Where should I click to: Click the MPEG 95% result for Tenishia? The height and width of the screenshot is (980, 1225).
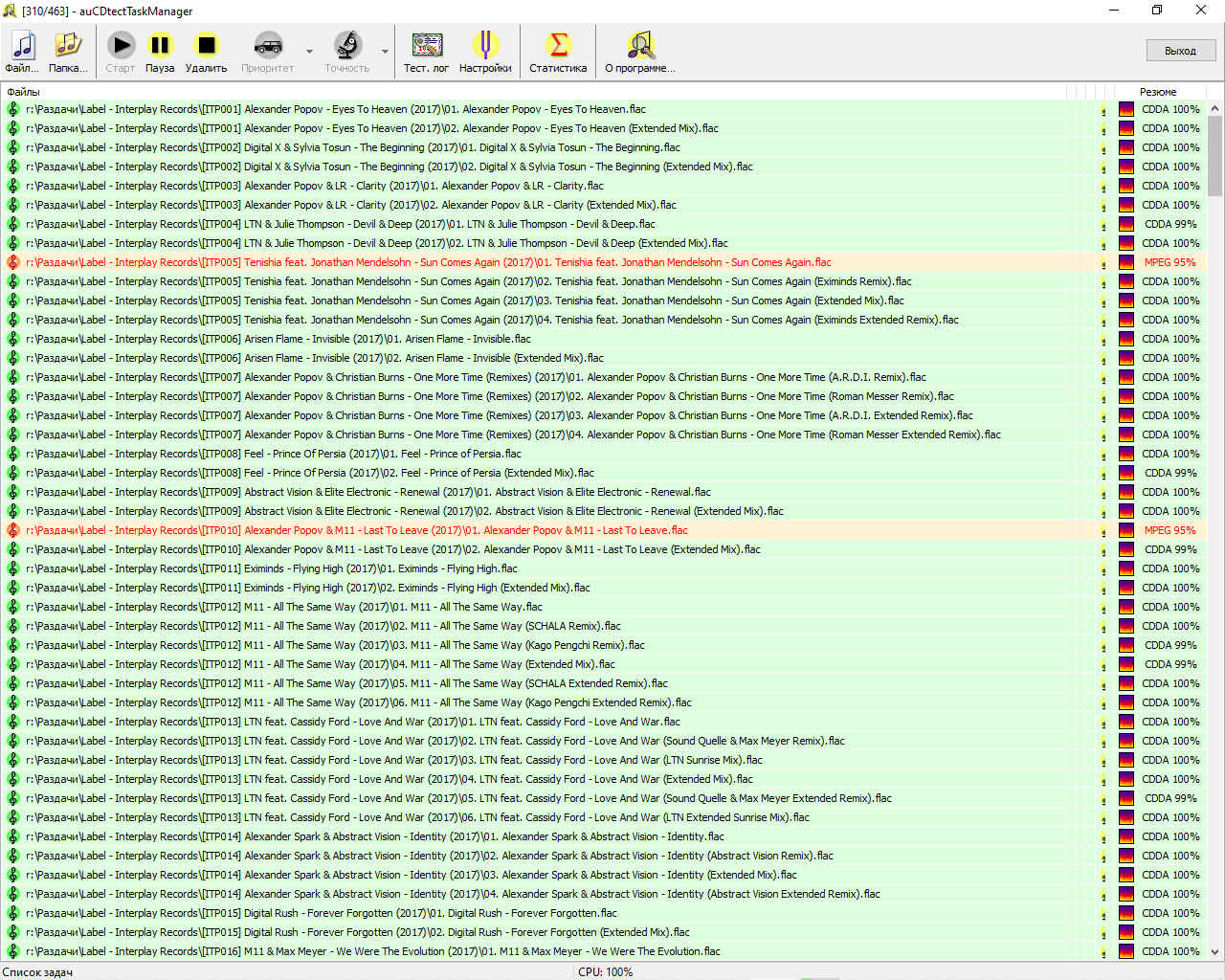tap(1169, 262)
